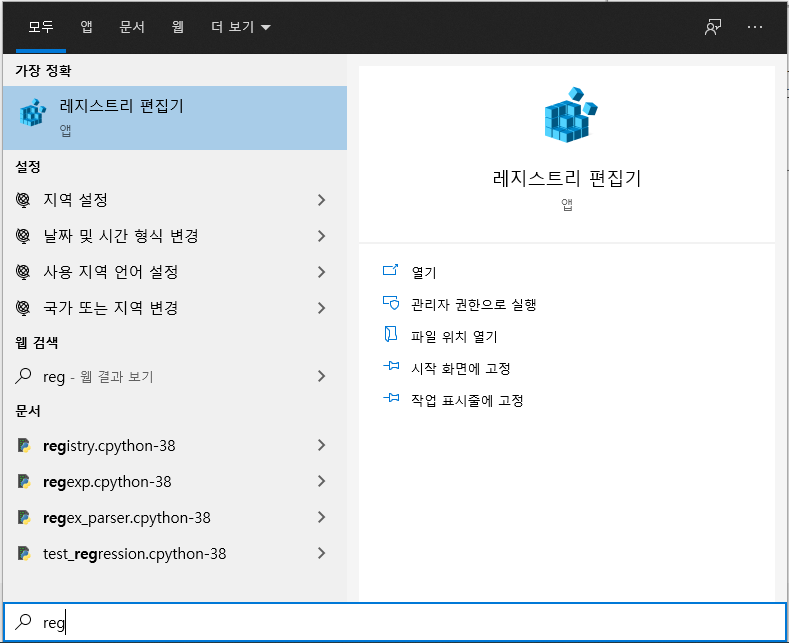Image resolution: width=789 pixels, height=643 pixels.
Task: Expand the arrow for 날짜 및 시간 형식 변경
Action: [x=322, y=236]
